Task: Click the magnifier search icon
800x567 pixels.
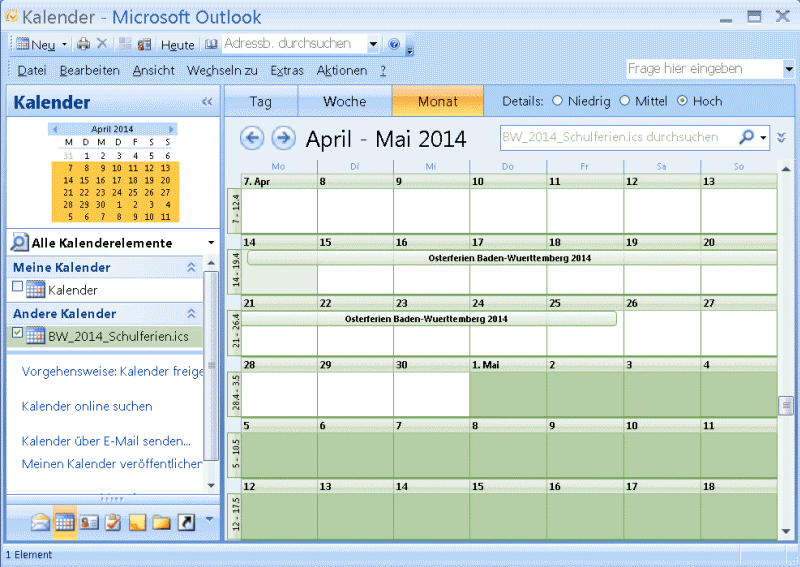Action: (x=747, y=137)
